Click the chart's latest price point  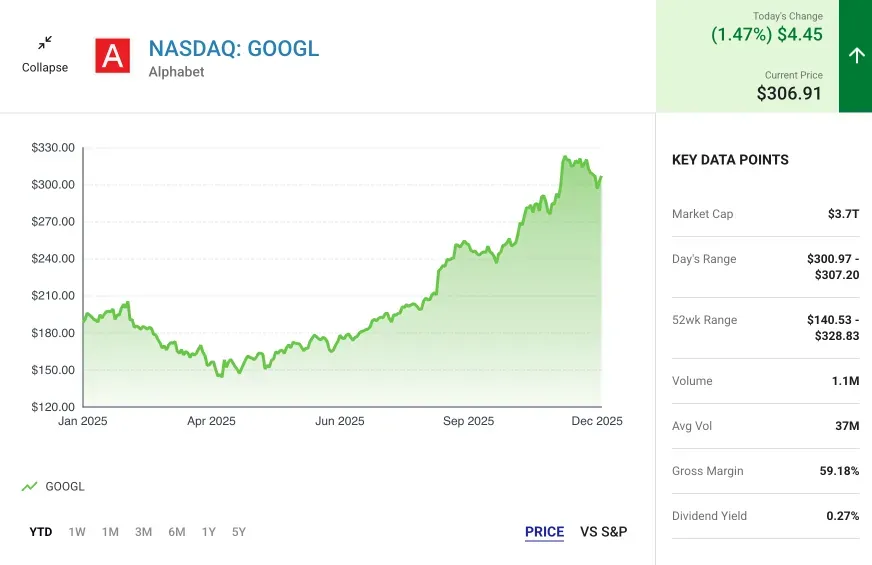pyautogui.click(x=601, y=177)
